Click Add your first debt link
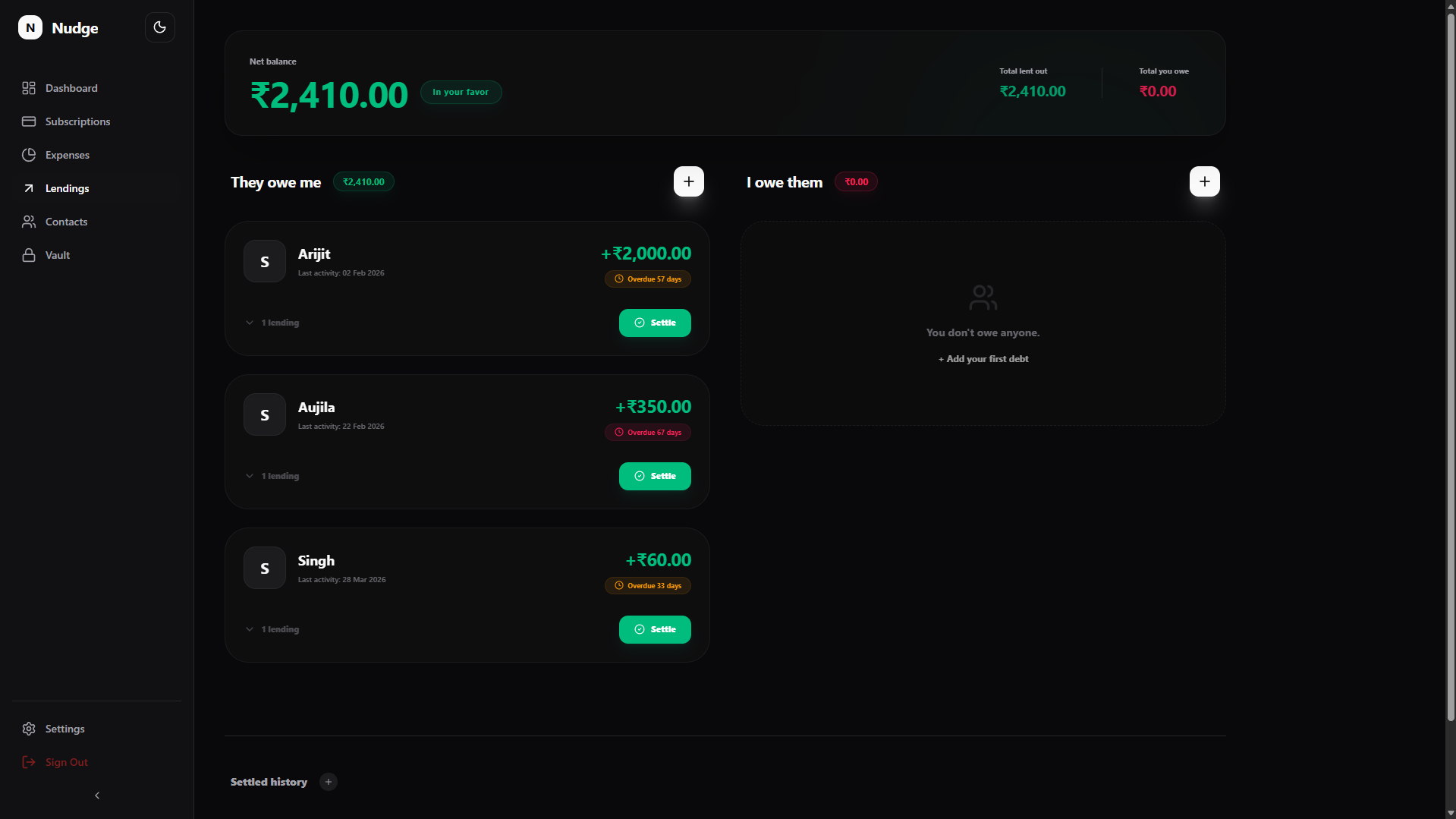 [x=983, y=358]
